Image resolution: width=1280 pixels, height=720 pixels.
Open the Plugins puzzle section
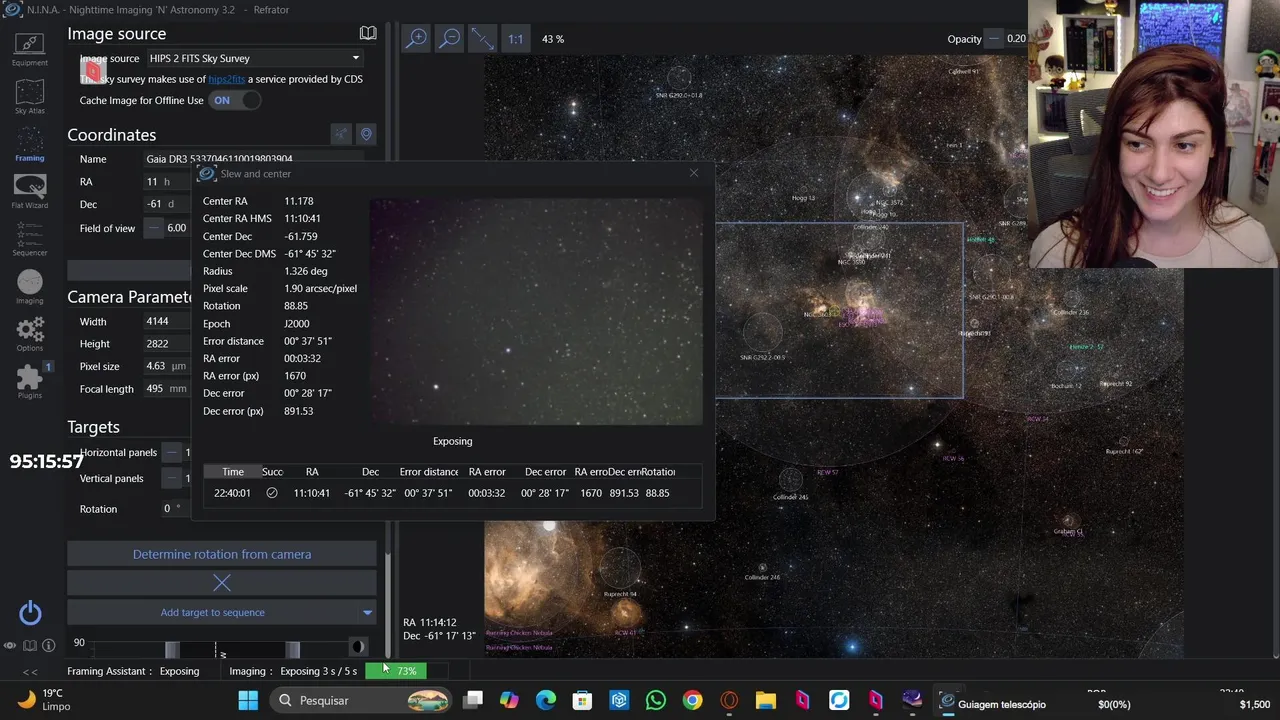click(29, 381)
